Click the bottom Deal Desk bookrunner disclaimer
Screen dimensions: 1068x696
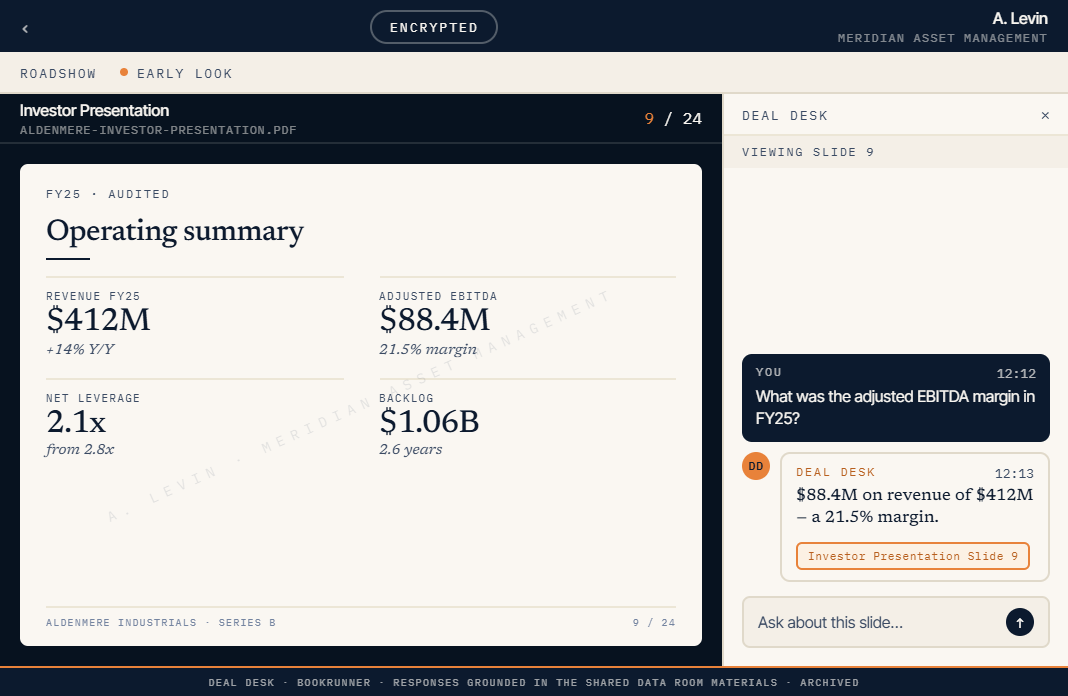(534, 682)
